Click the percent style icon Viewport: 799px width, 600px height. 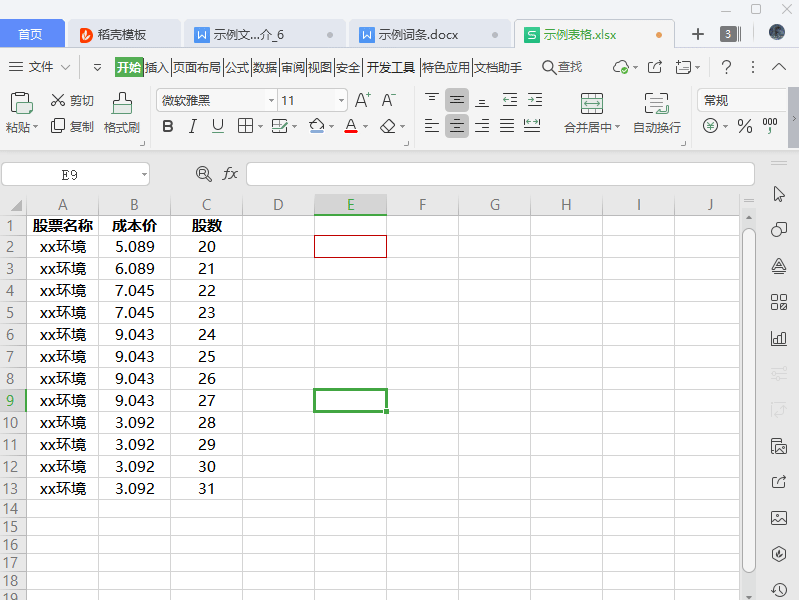coord(744,126)
